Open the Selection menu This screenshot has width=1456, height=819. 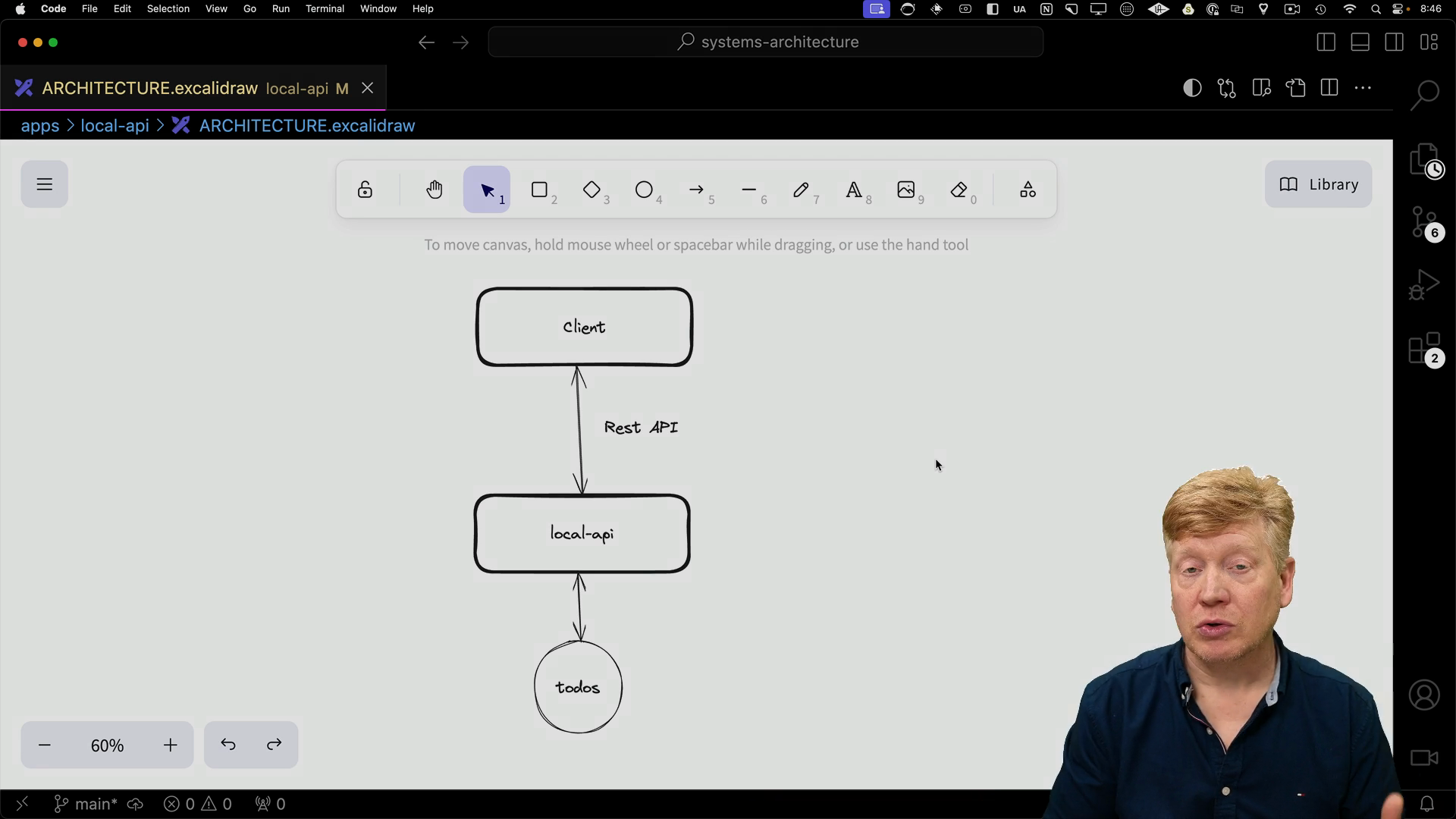click(168, 9)
